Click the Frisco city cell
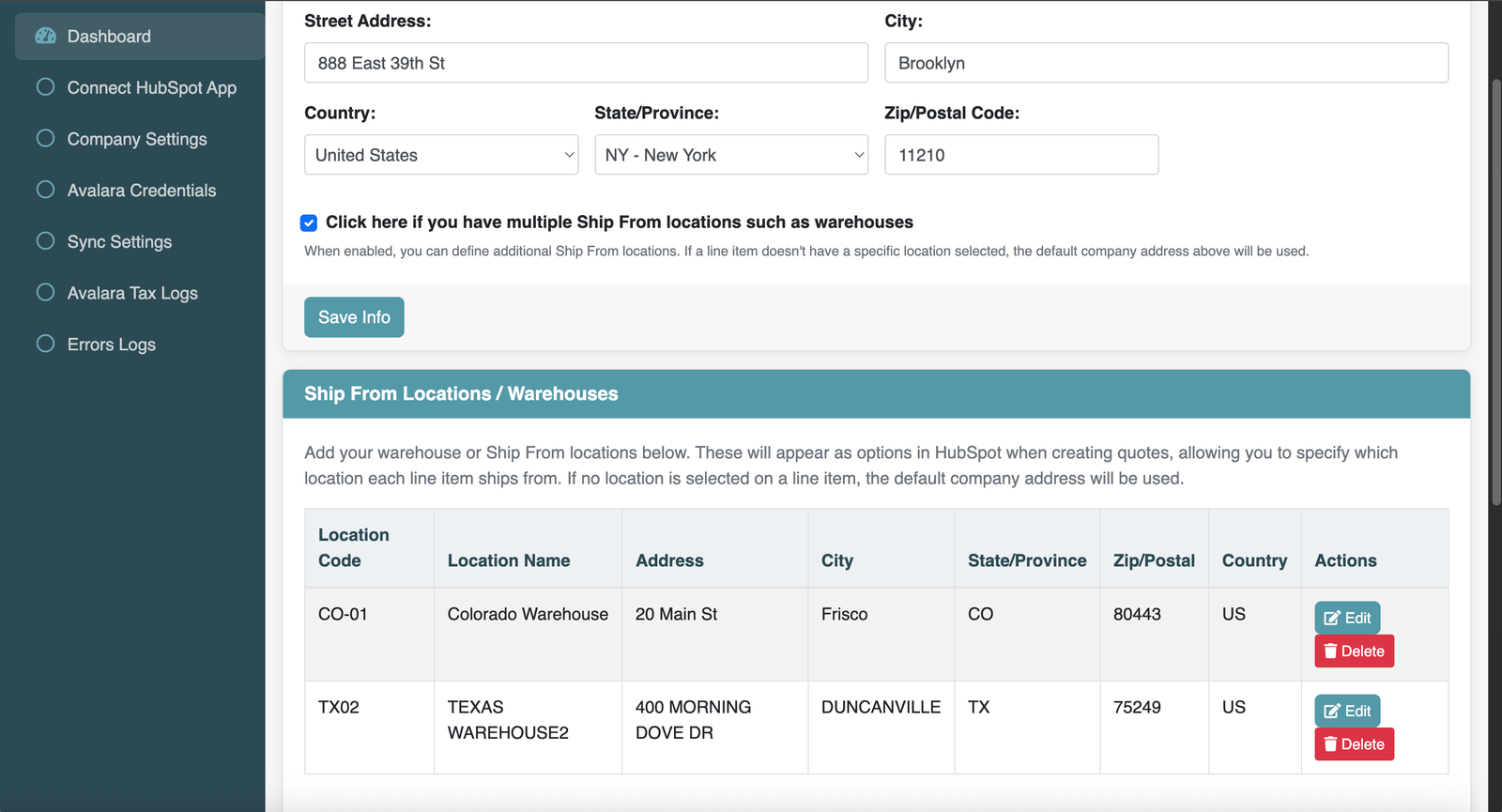The image size is (1502, 812). pos(881,634)
